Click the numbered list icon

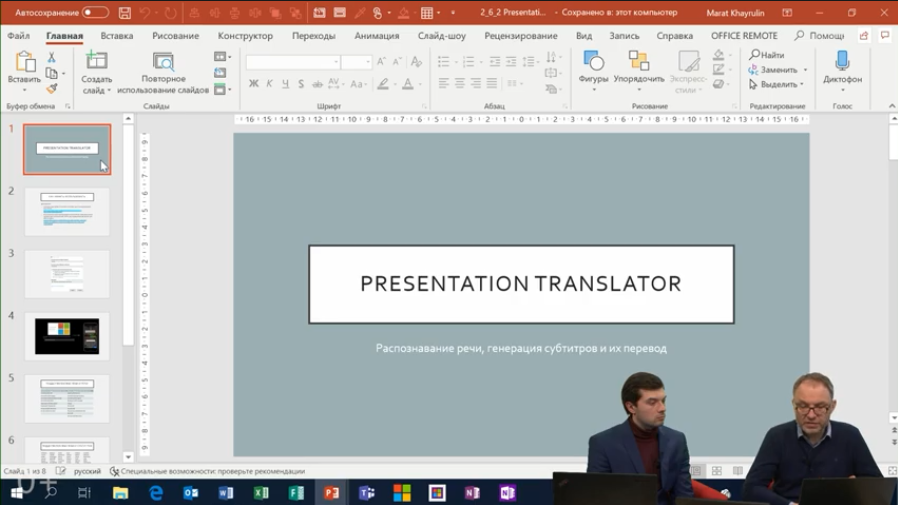[468, 61]
